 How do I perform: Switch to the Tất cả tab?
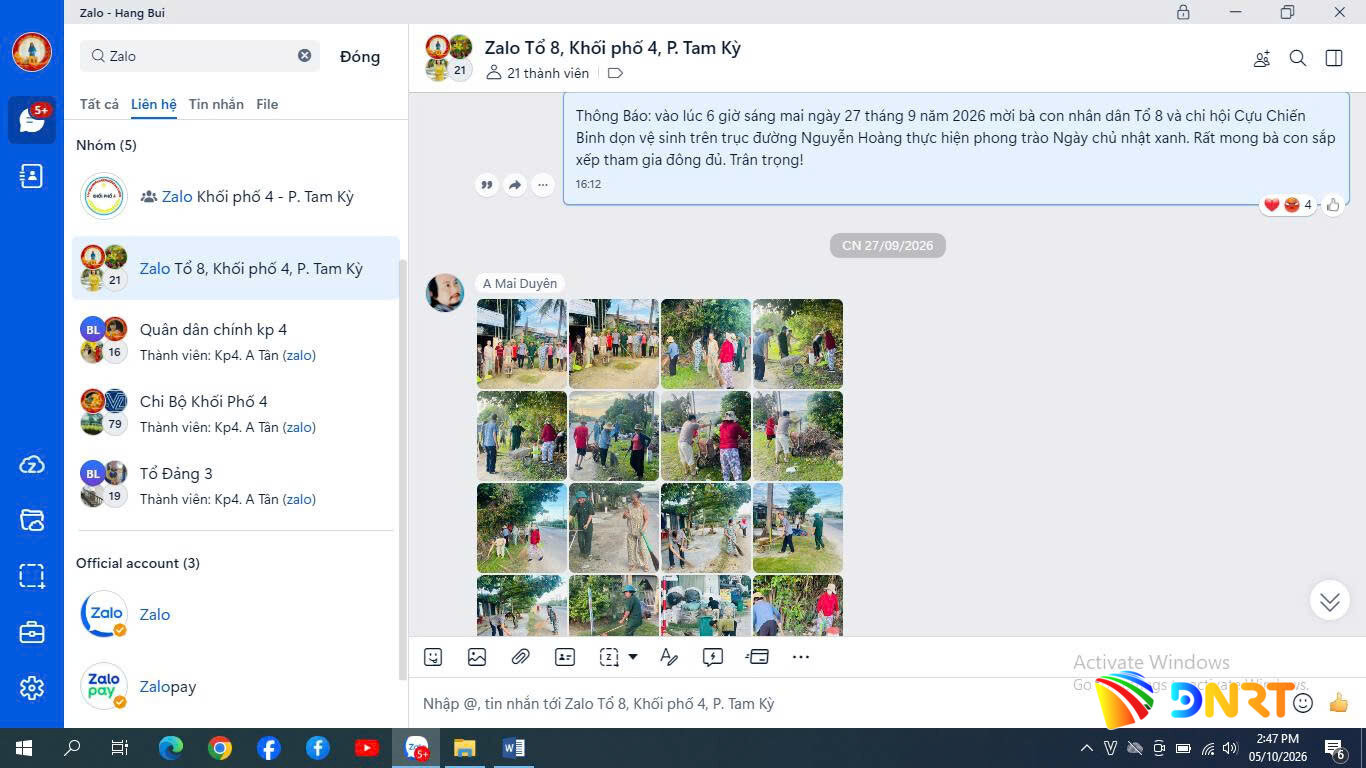tap(99, 104)
